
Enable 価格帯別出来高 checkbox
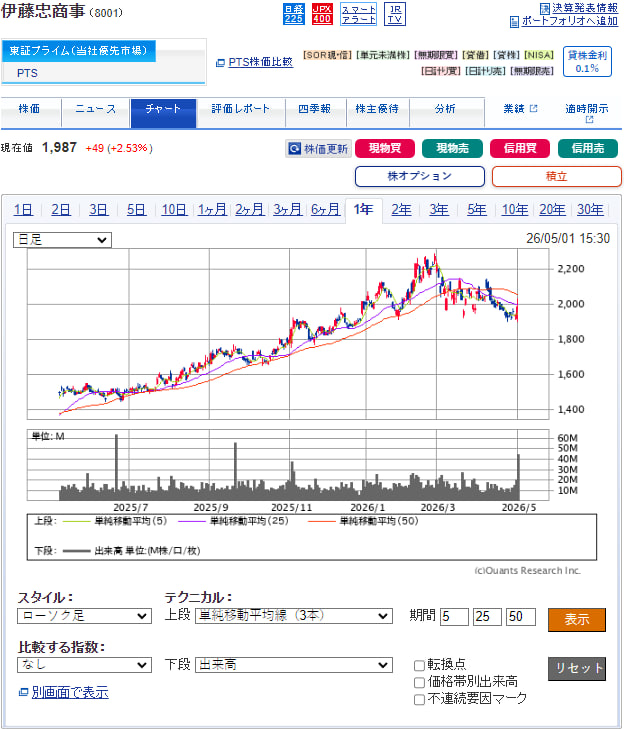tap(419, 683)
